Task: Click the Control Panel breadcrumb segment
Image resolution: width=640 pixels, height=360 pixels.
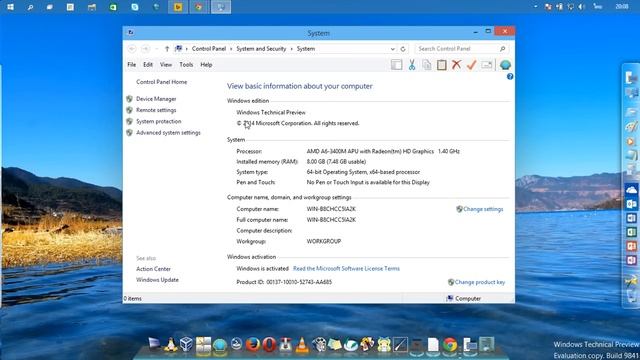Action: tap(209, 49)
